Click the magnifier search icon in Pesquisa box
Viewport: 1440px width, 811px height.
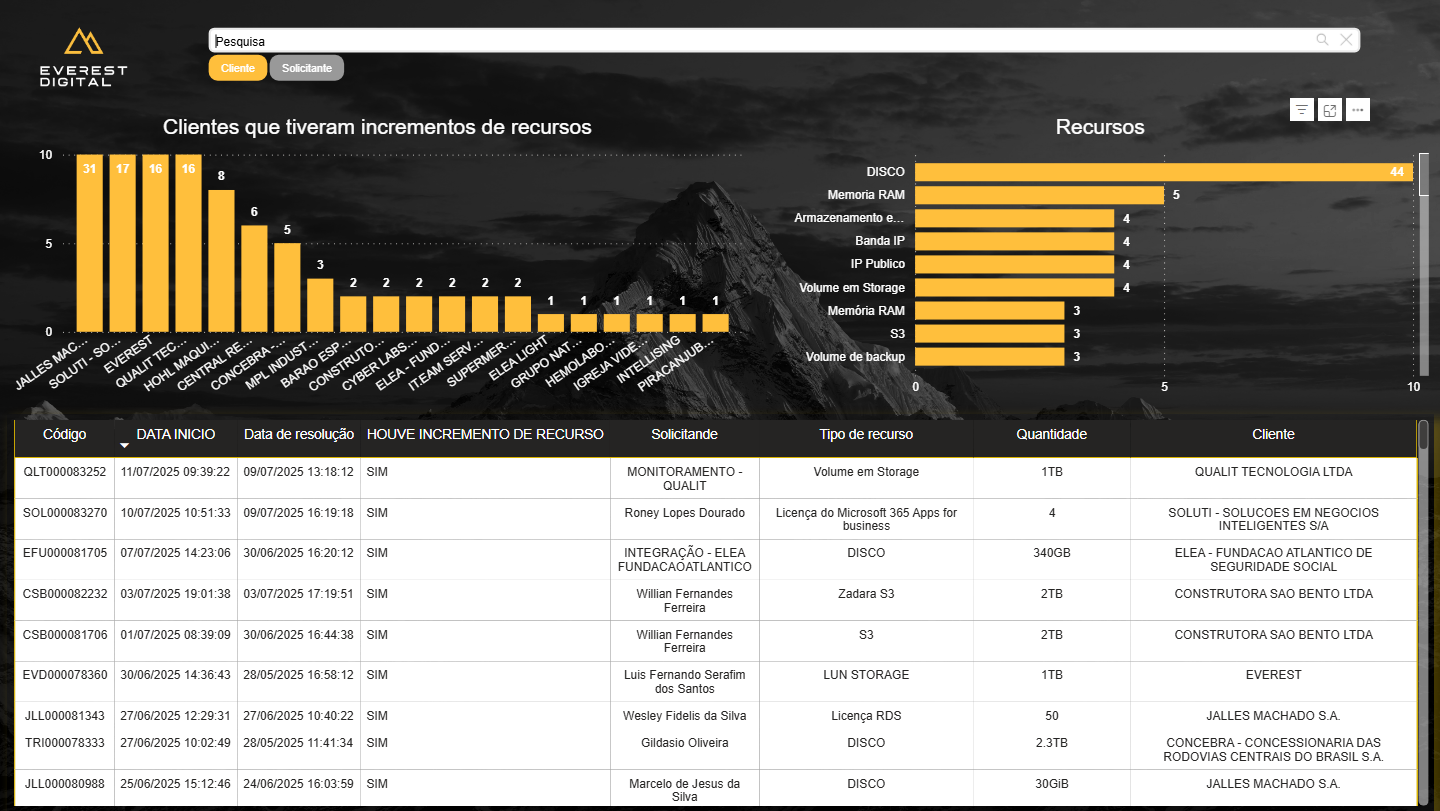point(1322,40)
